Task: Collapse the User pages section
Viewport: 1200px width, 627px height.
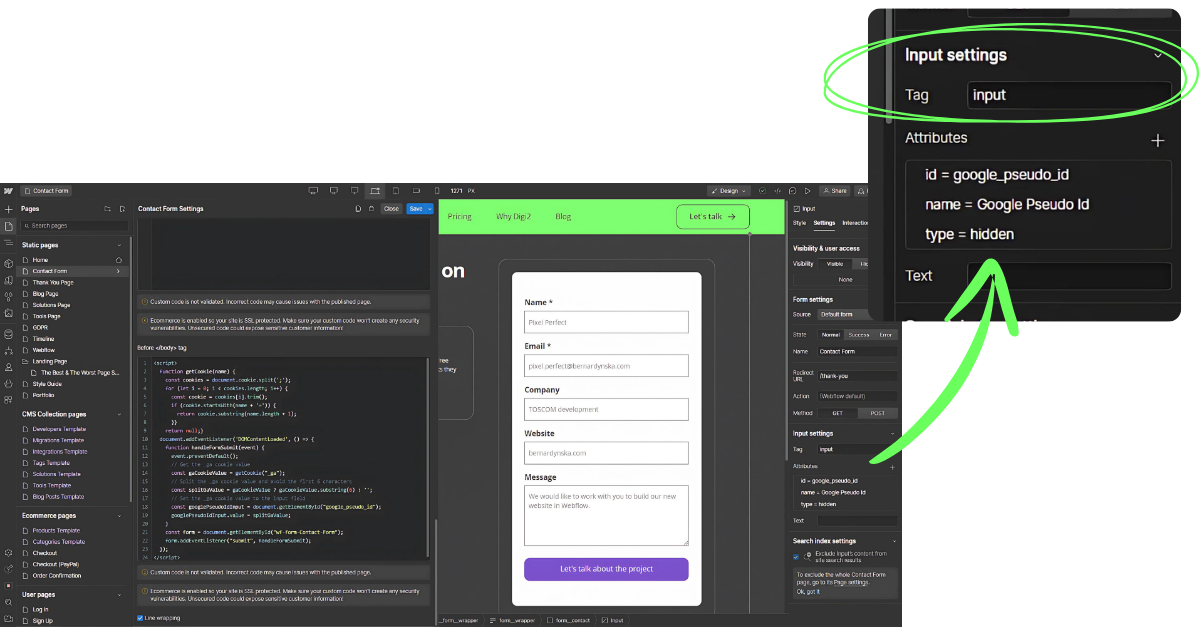Action: pos(119,594)
